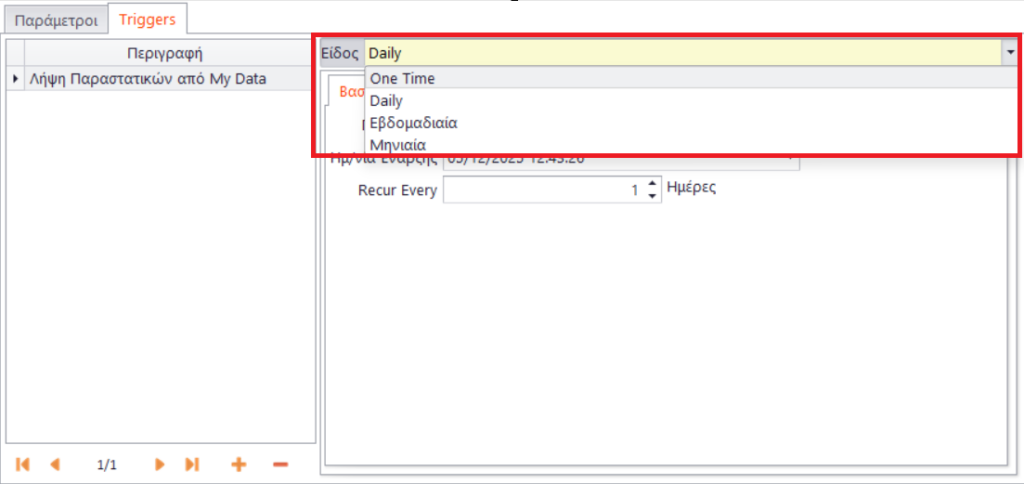Select the Λήψη Παραστατικών από My Data row

(x=148, y=78)
